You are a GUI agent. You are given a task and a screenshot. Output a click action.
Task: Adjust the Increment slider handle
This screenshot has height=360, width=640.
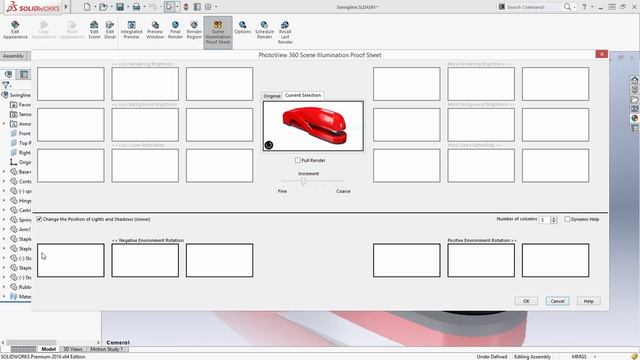[x=303, y=180]
